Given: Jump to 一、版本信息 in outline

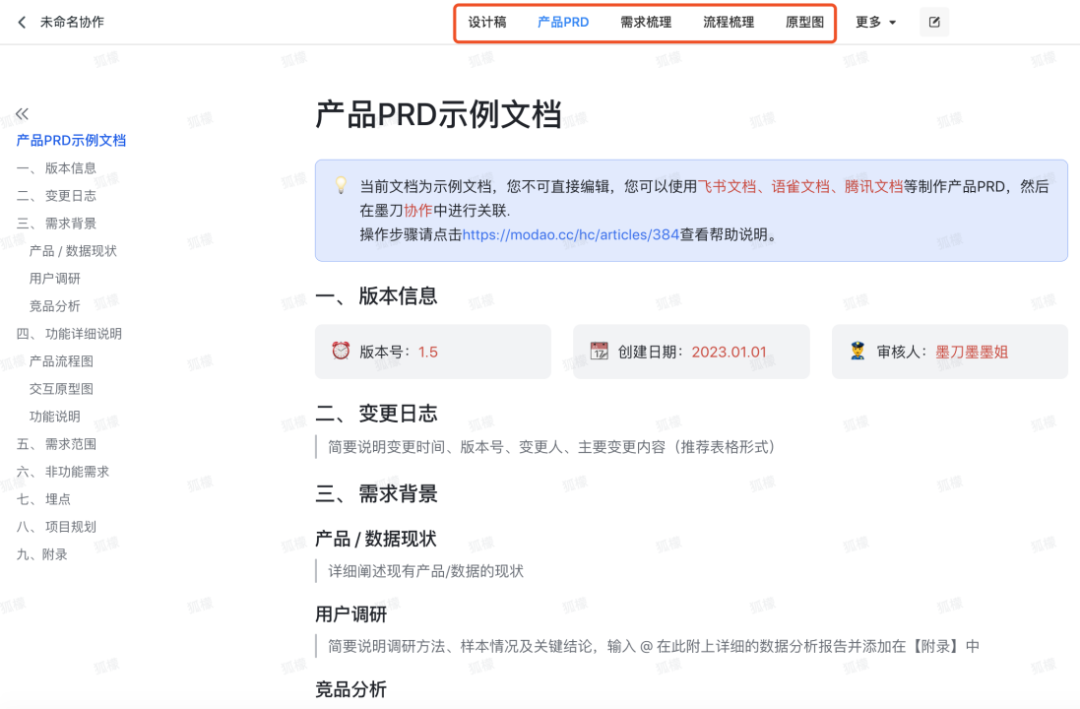Looking at the screenshot, I should (56, 168).
